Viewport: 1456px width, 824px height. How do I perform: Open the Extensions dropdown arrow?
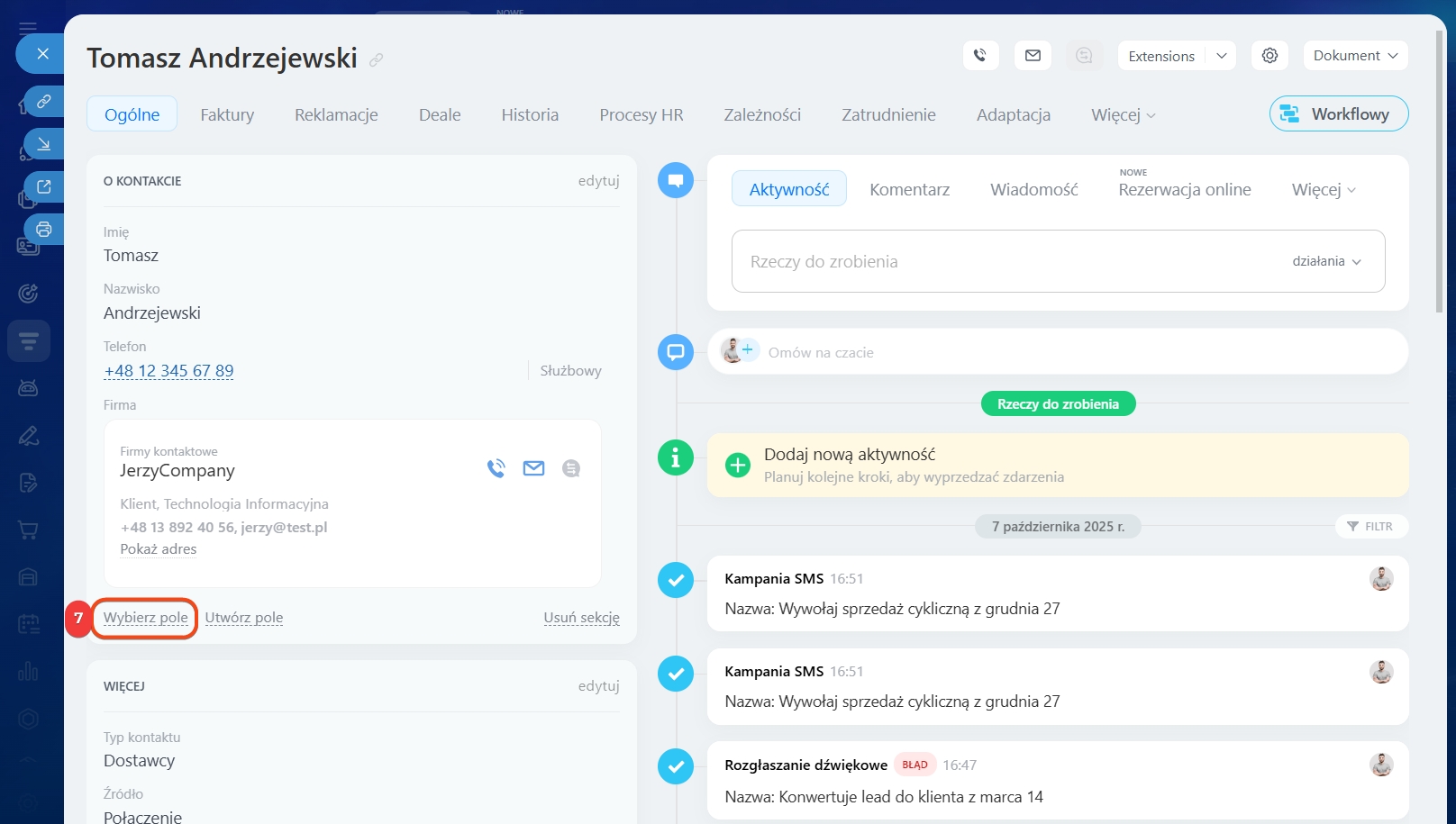point(1222,56)
